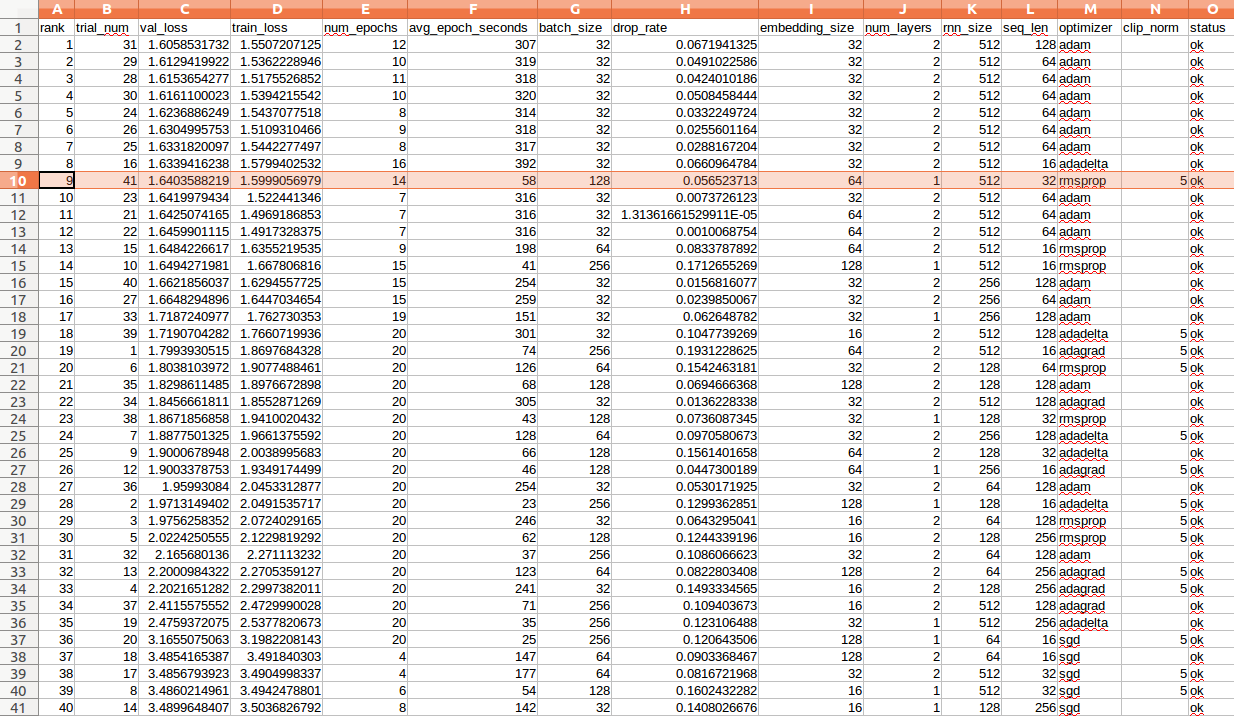Select cell with train_loss 1.5999056979

(275, 181)
